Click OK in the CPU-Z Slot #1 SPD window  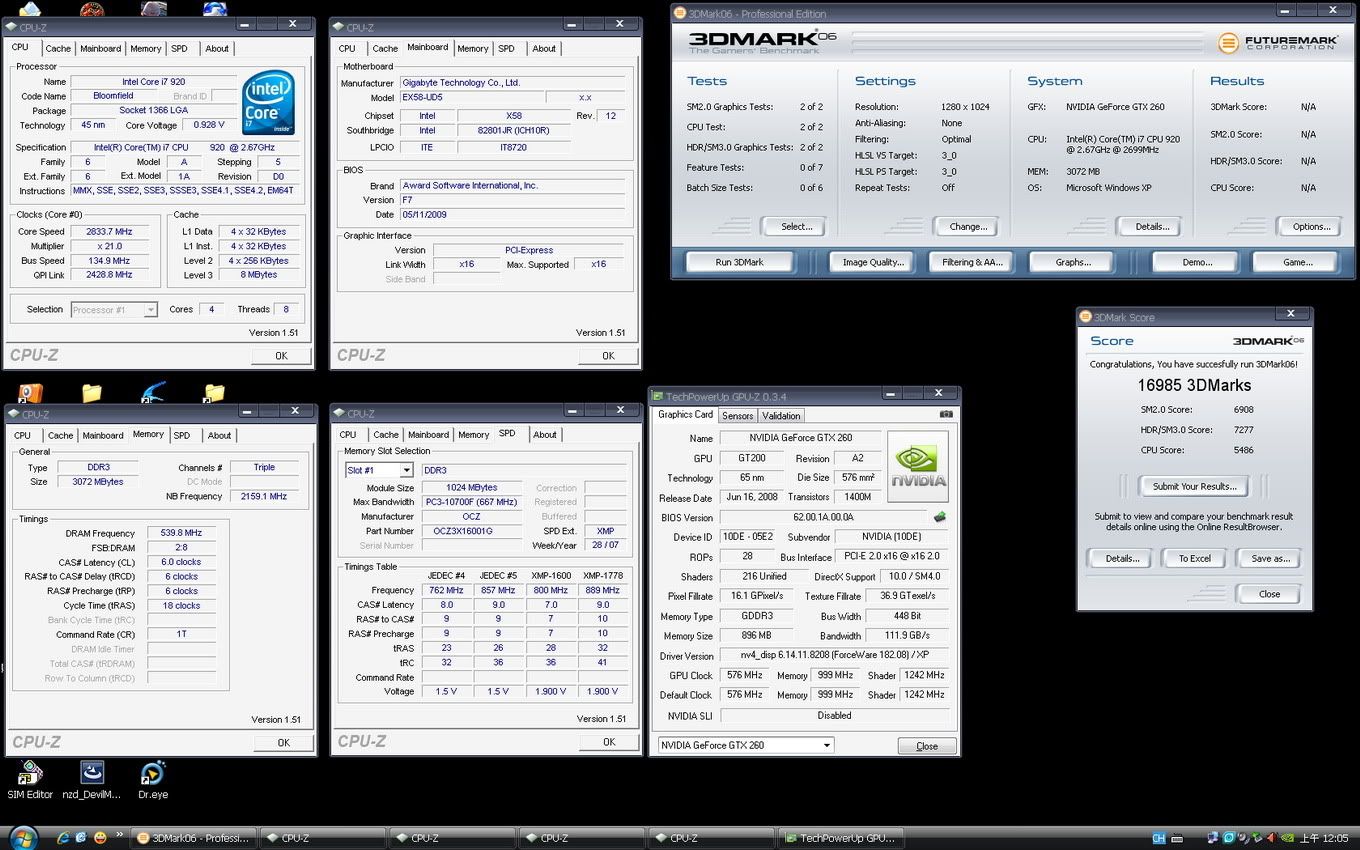coord(609,742)
